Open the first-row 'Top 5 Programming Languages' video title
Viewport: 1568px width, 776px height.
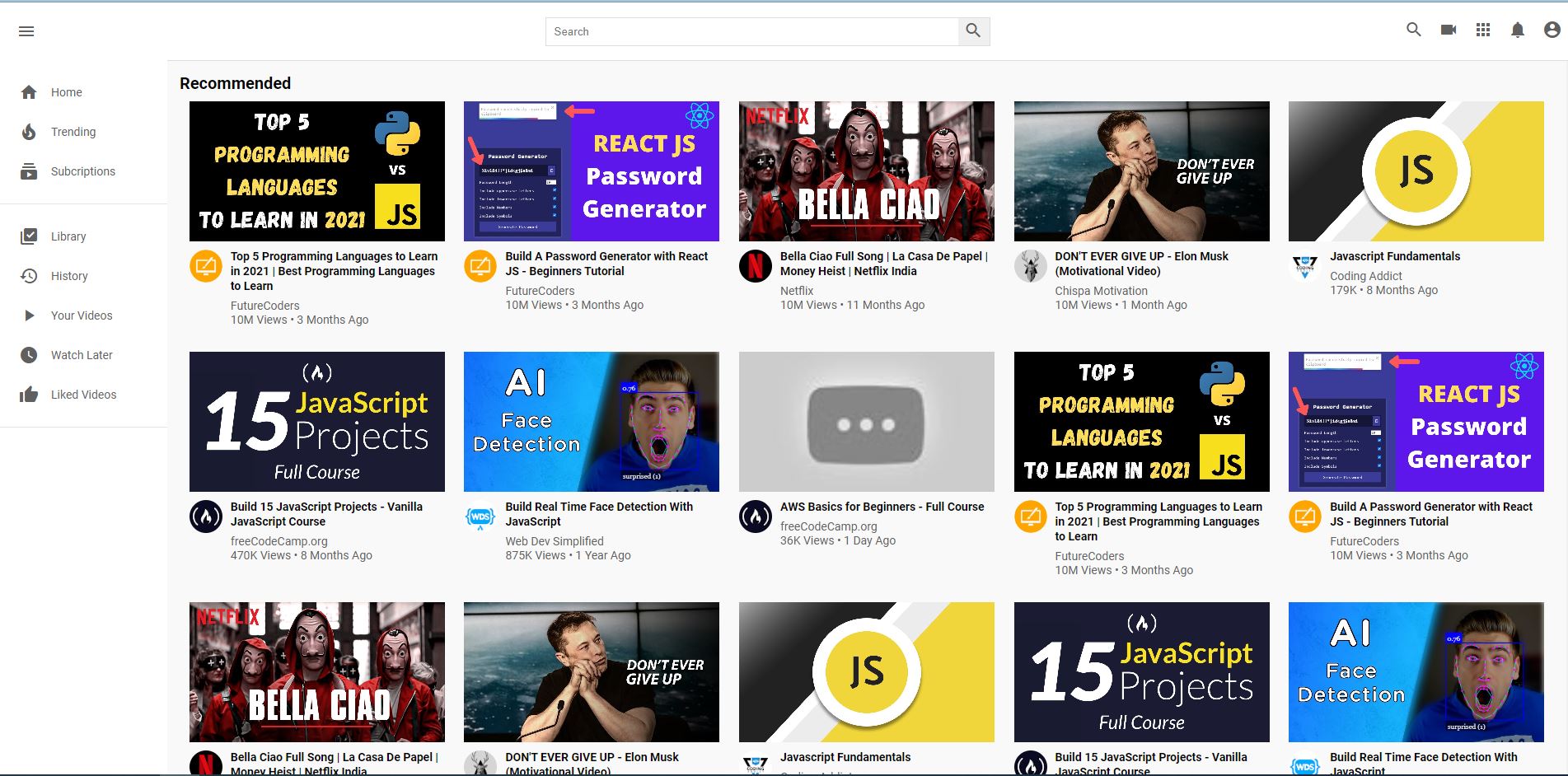point(335,271)
